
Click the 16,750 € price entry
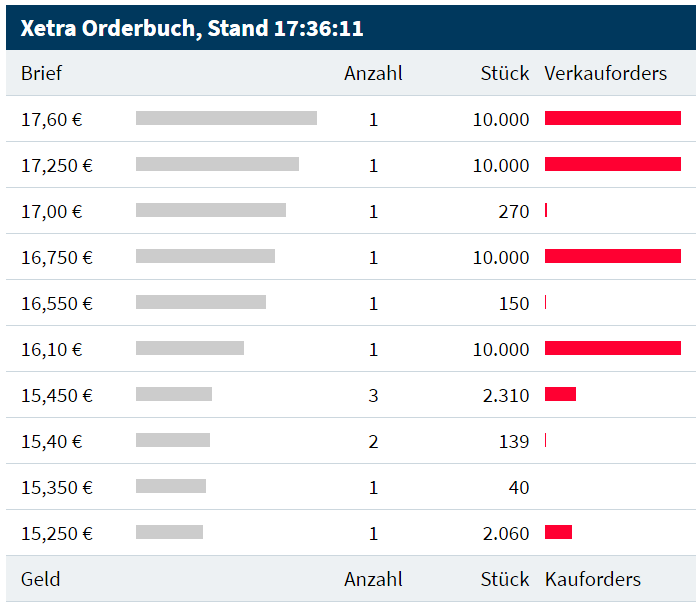tap(57, 257)
